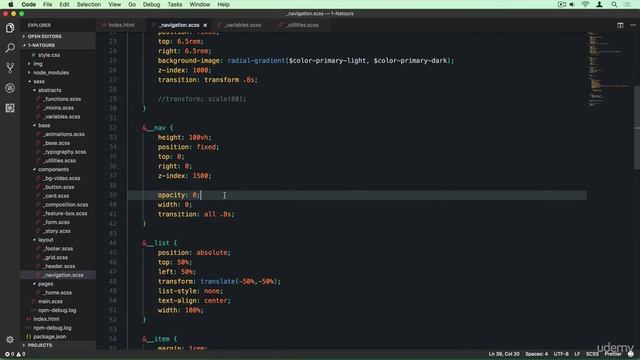640x360 pixels.
Task: Open the Apple menu
Action: (x=11, y=4)
